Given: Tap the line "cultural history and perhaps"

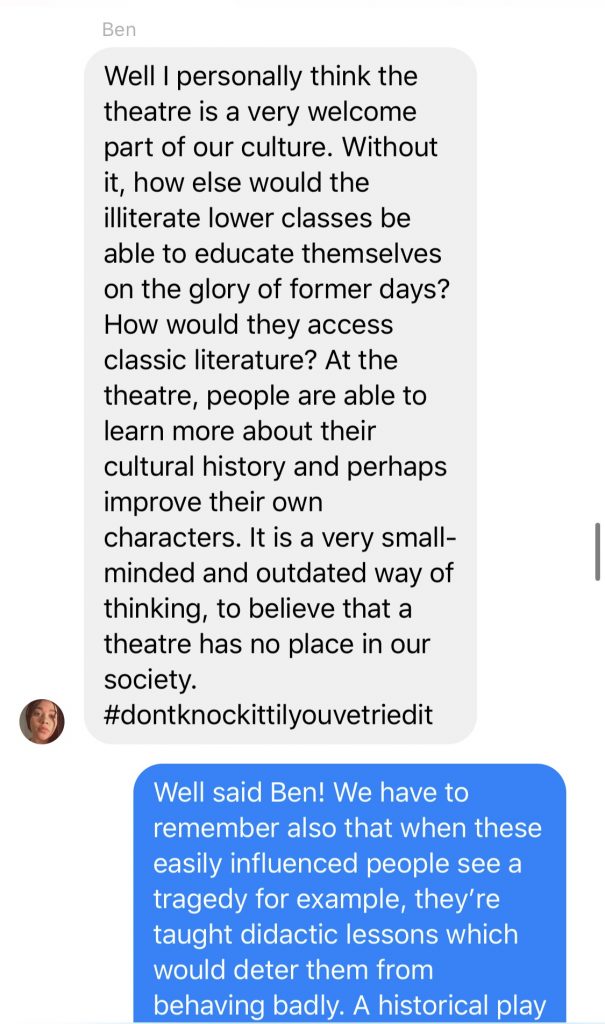Looking at the screenshot, I should point(275,466).
